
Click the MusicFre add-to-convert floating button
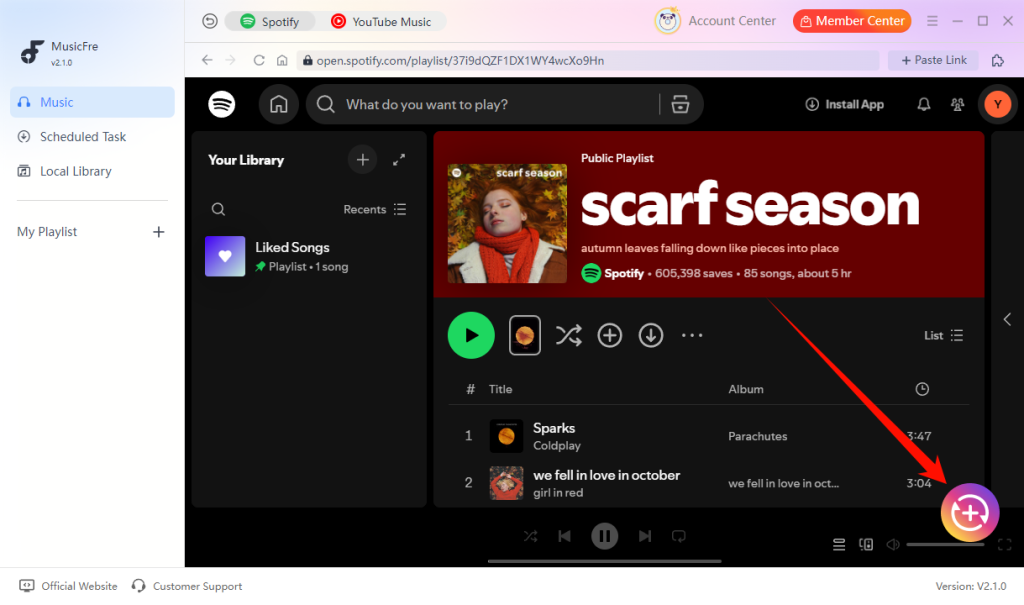click(x=970, y=513)
